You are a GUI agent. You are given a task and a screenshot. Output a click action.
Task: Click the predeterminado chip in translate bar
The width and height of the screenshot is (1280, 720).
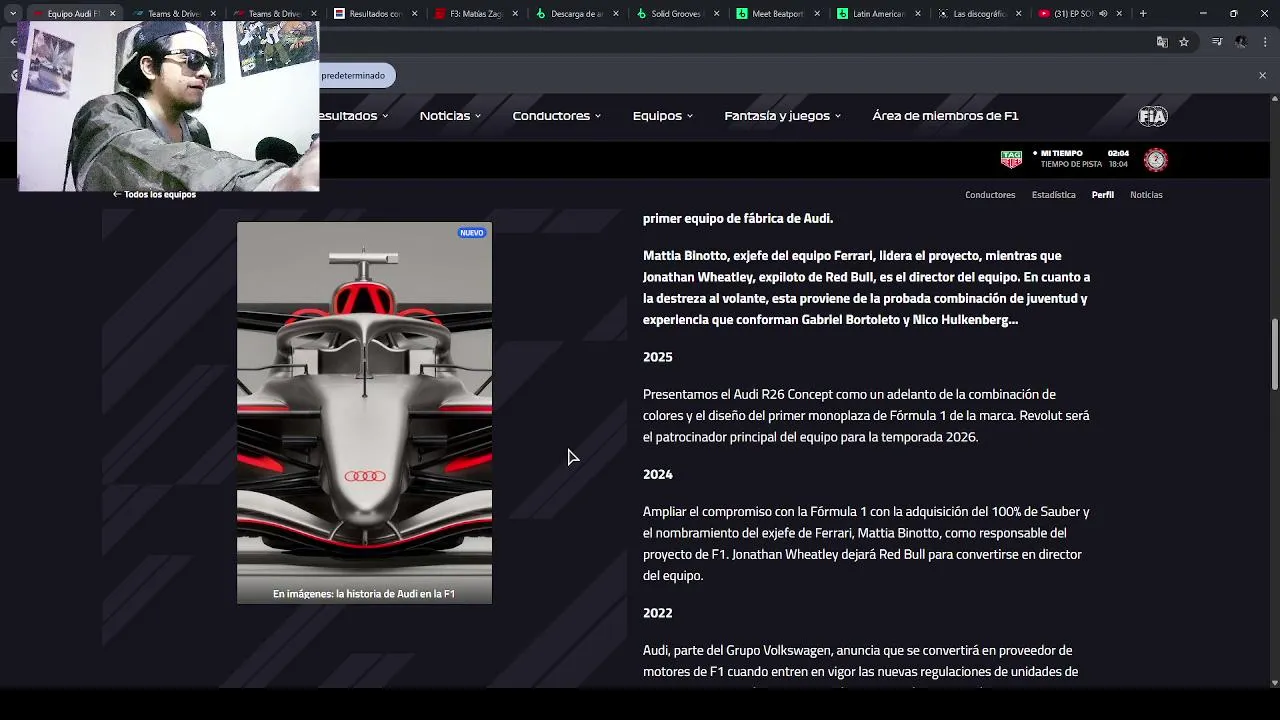click(353, 75)
